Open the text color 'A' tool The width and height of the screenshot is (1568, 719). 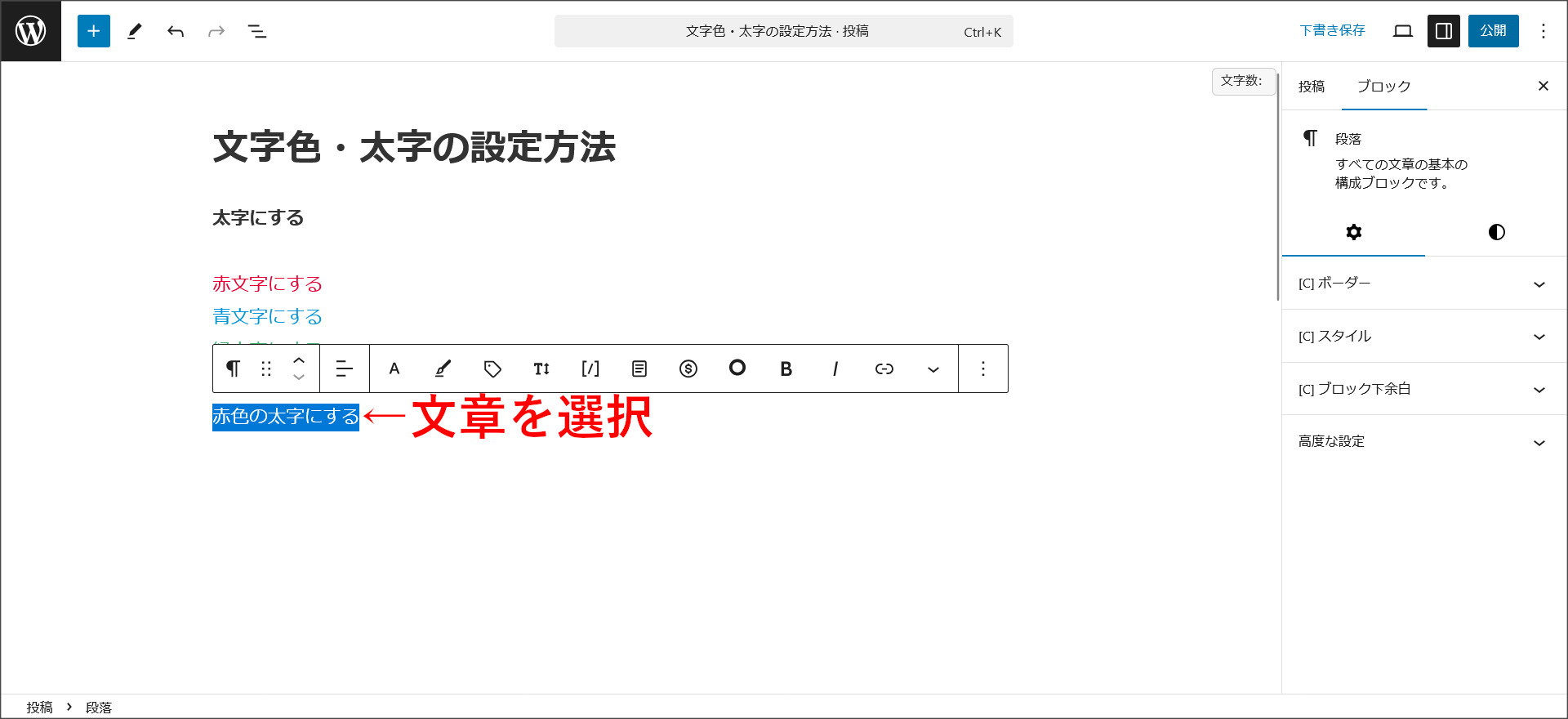pos(394,368)
